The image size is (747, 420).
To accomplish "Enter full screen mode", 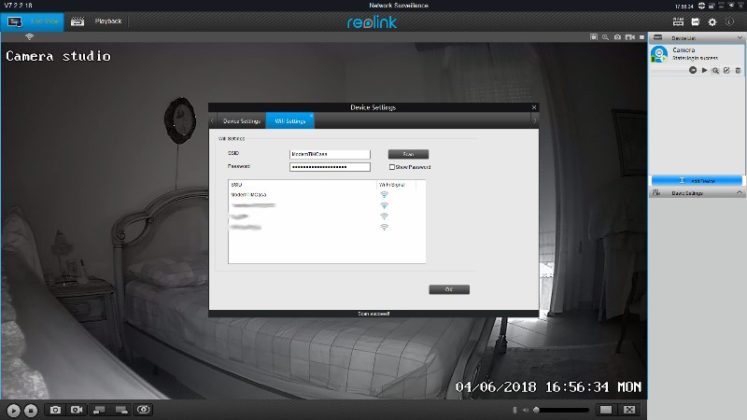I will point(629,410).
